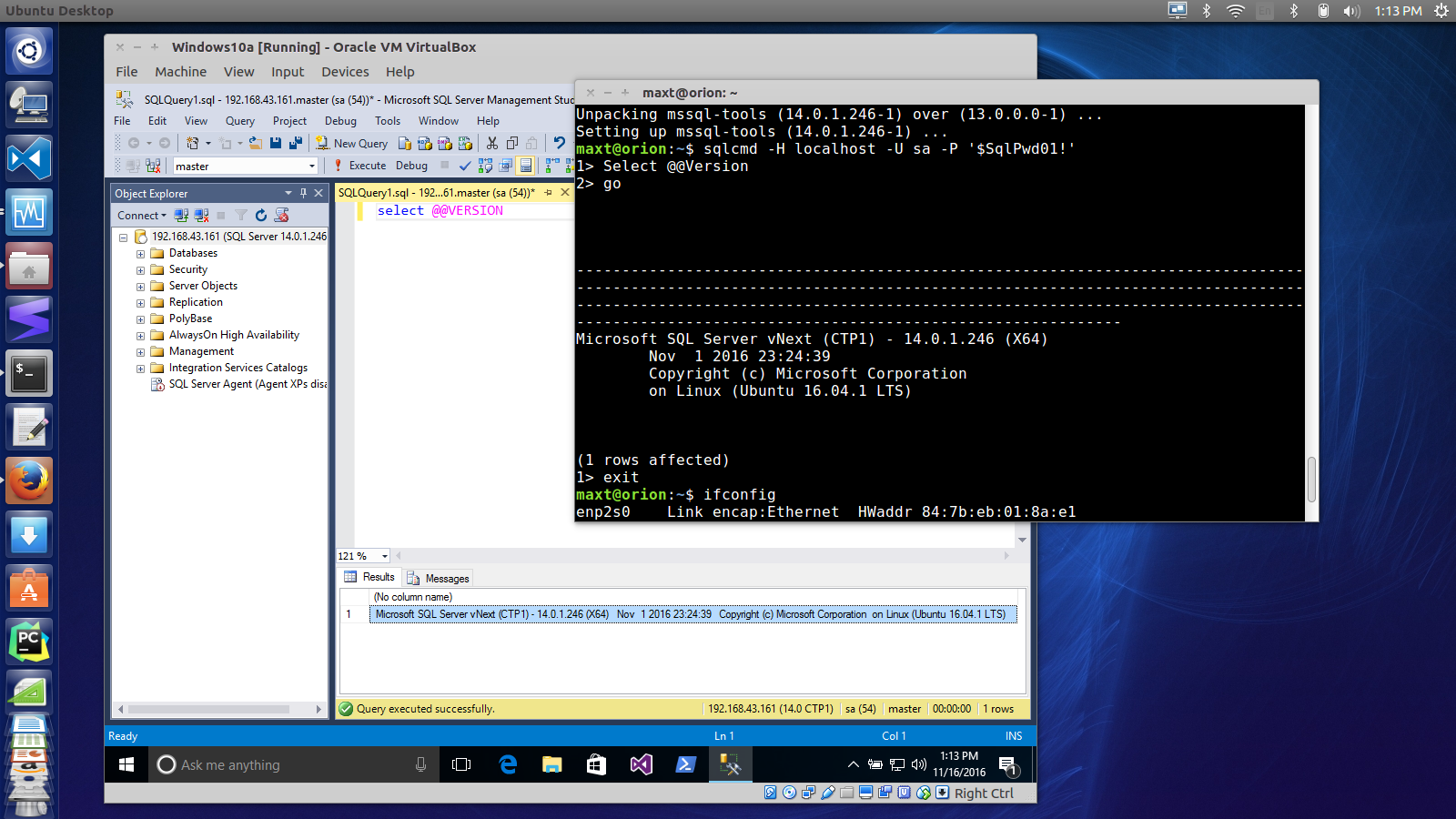Open the VirtualBox Devices menu
This screenshot has width=1456, height=819.
[345, 72]
